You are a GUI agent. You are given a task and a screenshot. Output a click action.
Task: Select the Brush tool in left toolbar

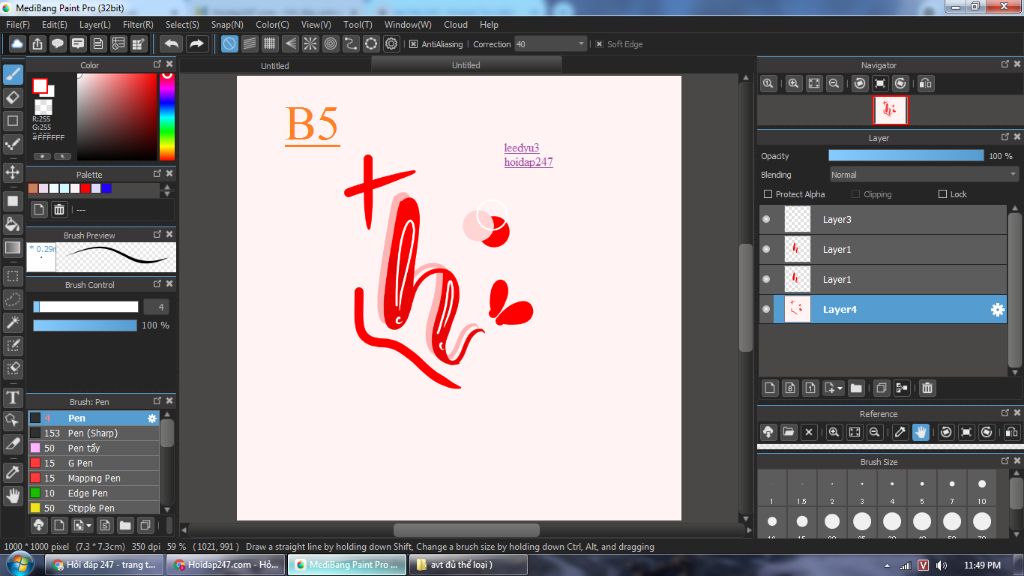[12, 74]
